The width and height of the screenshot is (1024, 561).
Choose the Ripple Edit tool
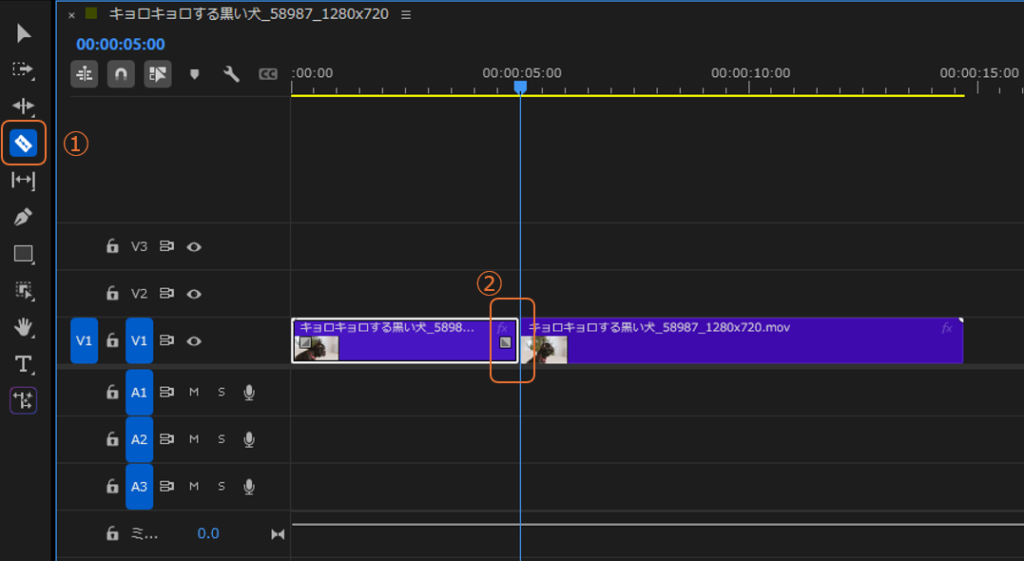23,106
